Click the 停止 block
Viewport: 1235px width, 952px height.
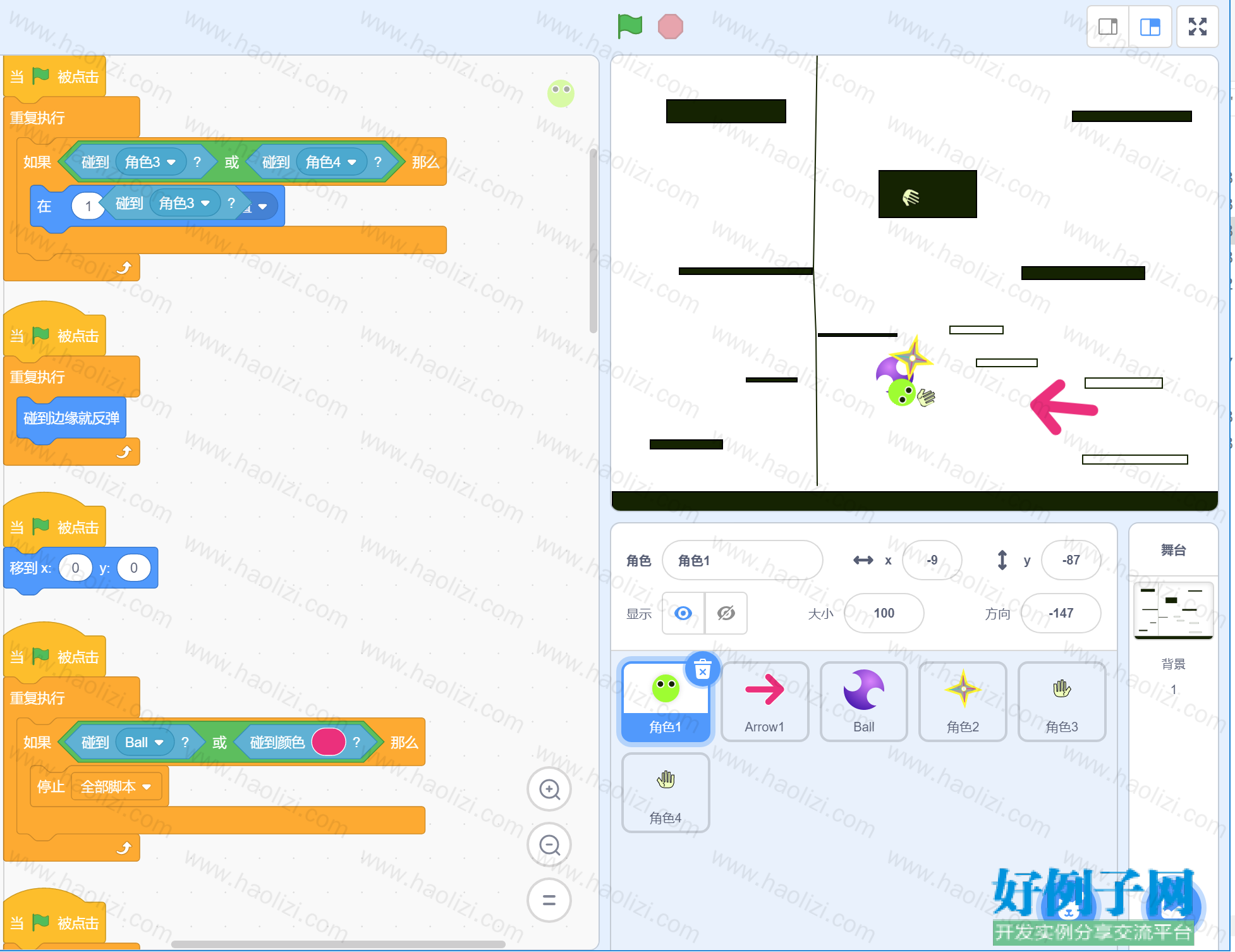[51, 786]
